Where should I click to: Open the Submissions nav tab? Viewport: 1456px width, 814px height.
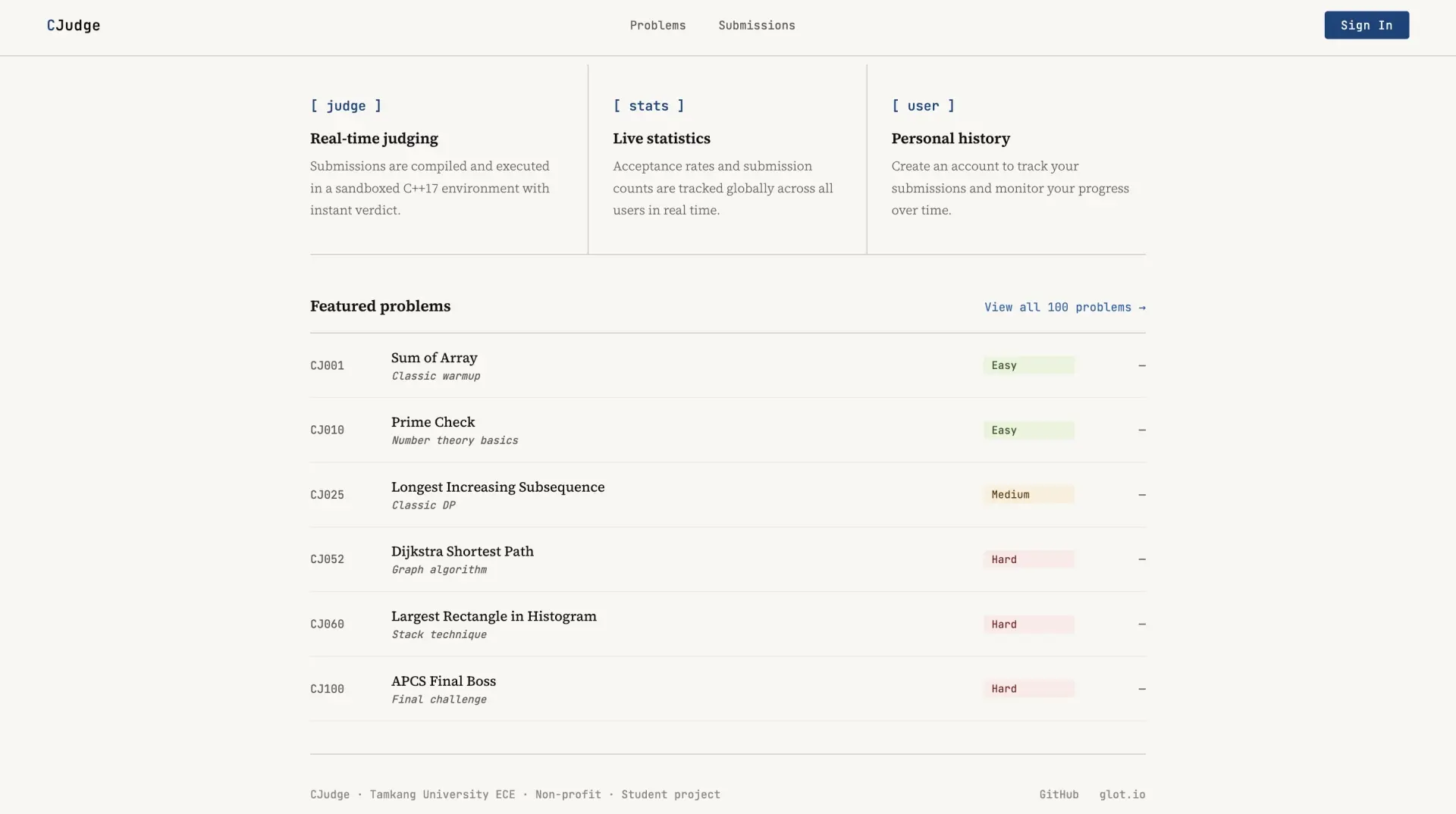757,25
